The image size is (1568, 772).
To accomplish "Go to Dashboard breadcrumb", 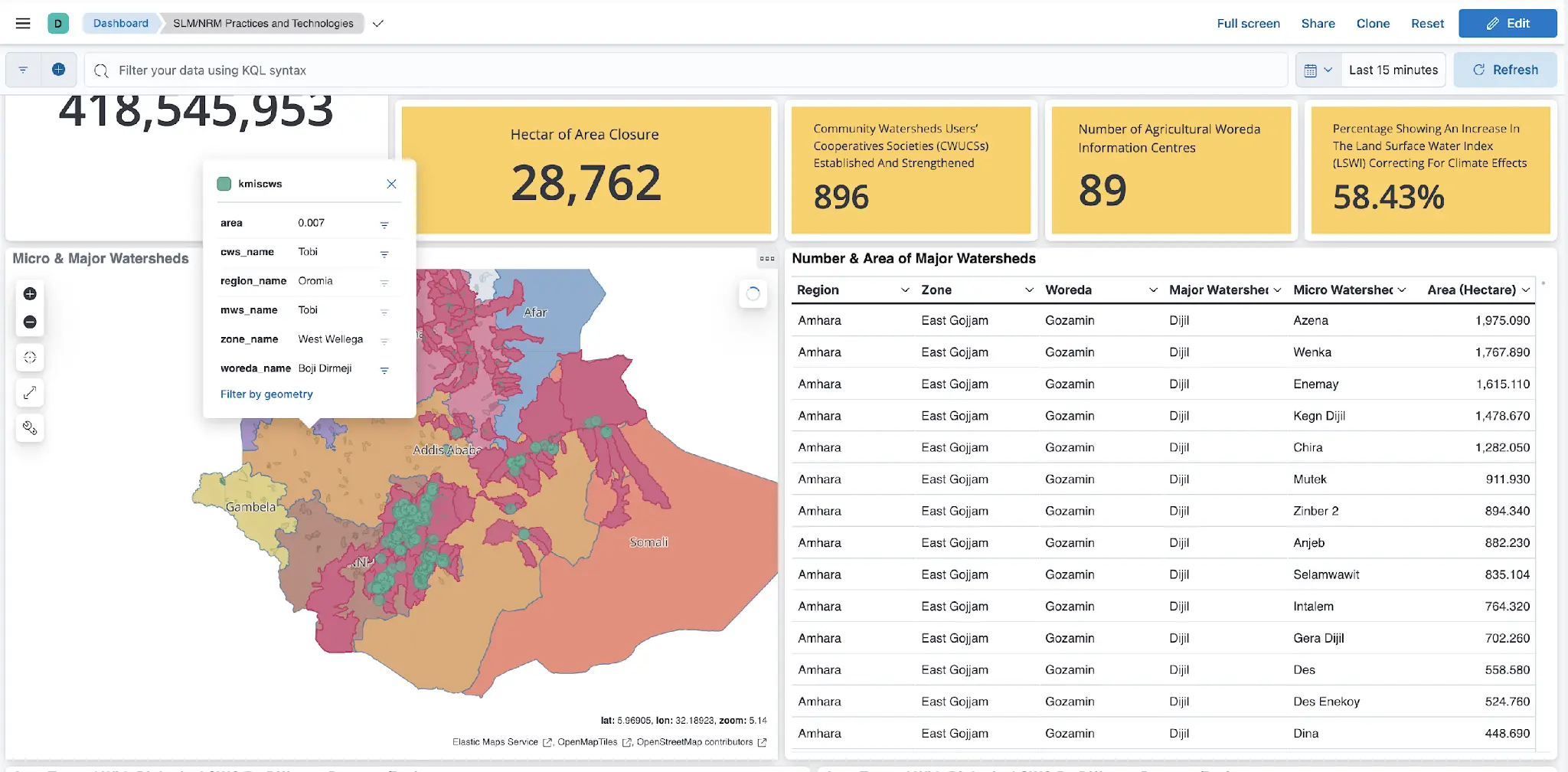I will (x=121, y=24).
